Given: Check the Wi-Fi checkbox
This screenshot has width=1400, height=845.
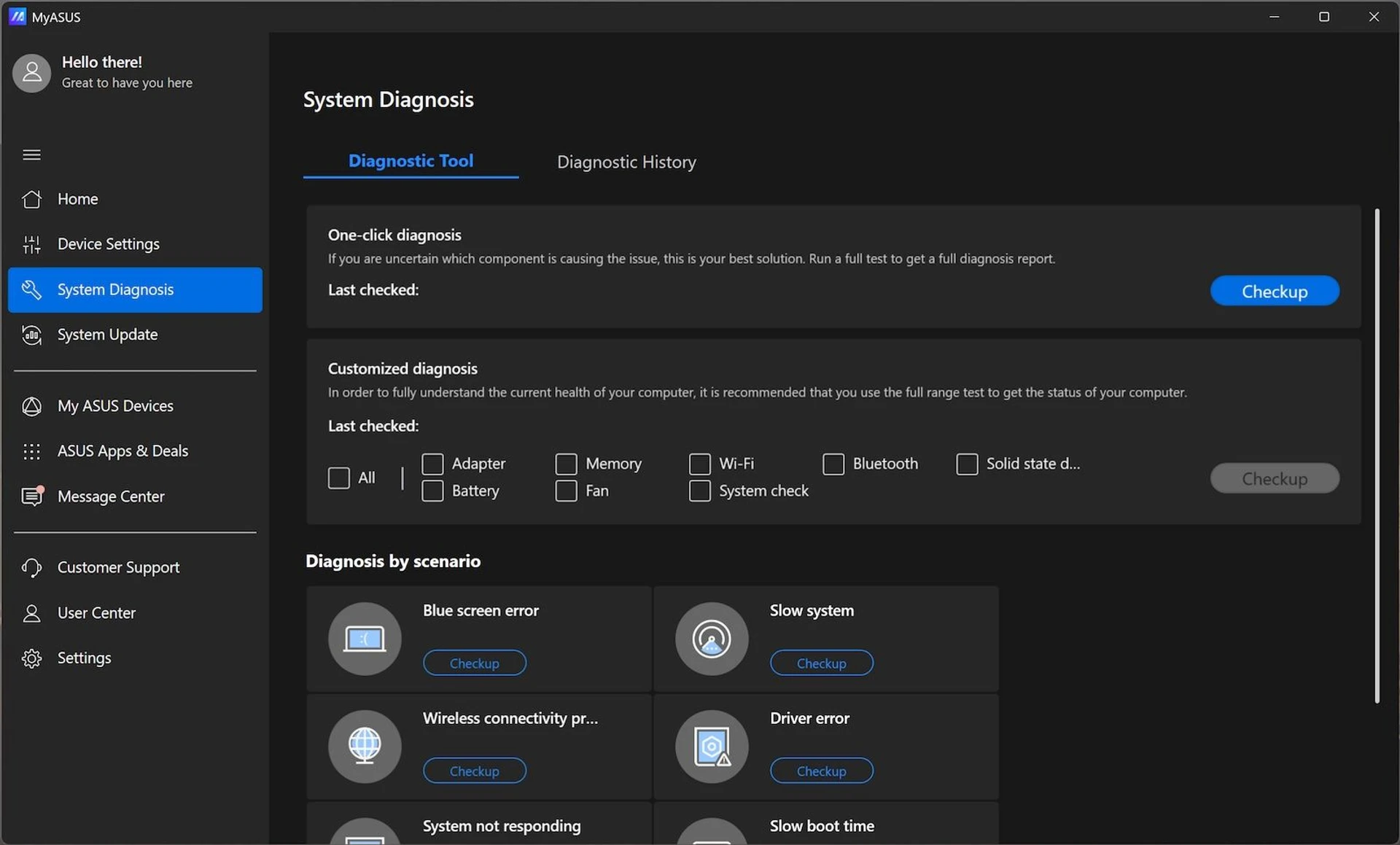Looking at the screenshot, I should [699, 464].
